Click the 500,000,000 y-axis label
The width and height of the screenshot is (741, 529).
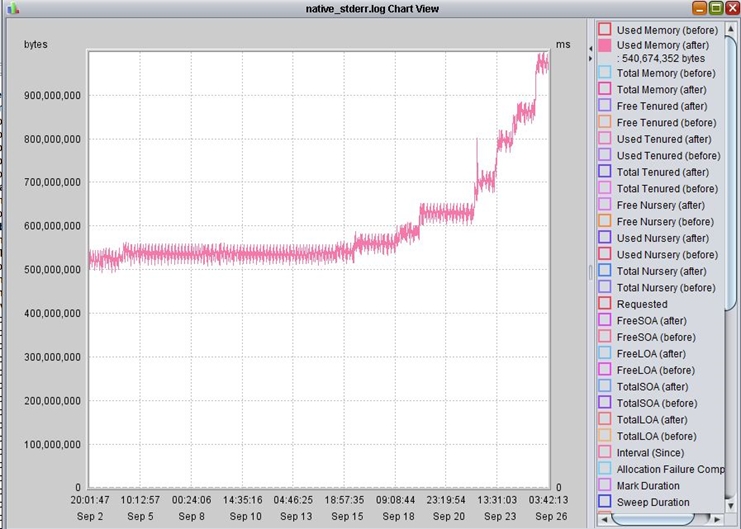[x=52, y=269]
